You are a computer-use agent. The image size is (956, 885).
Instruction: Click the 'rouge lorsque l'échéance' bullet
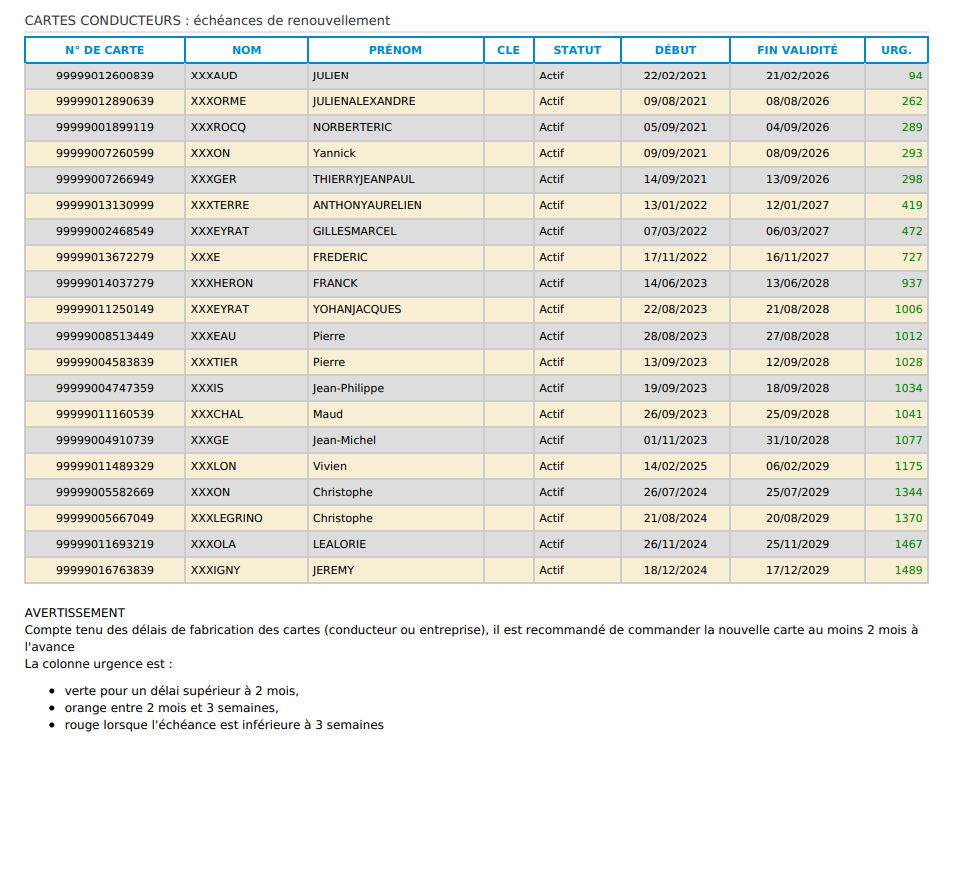(x=224, y=725)
